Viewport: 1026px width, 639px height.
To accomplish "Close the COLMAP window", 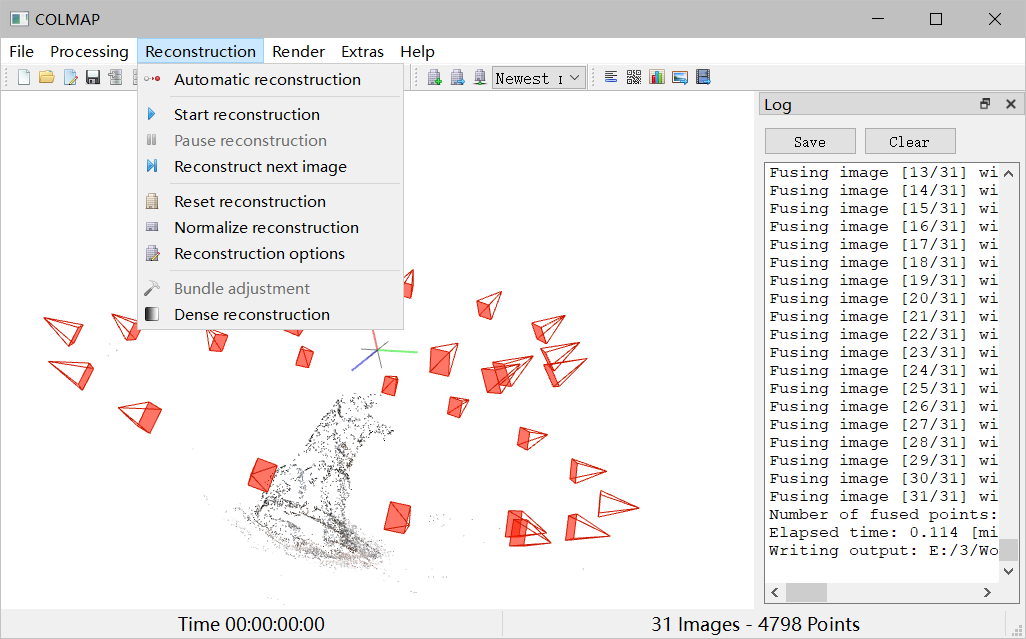I will tap(995, 19).
